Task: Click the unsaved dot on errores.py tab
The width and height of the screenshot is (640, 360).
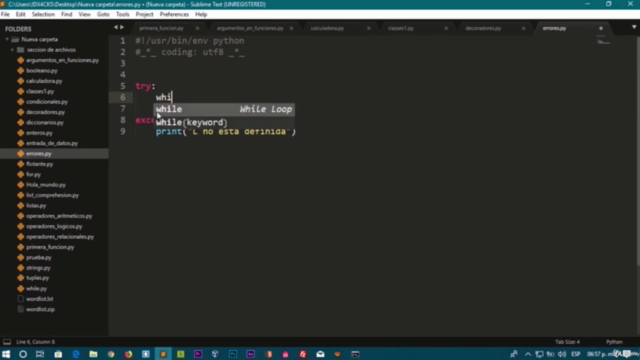Action: (601, 28)
